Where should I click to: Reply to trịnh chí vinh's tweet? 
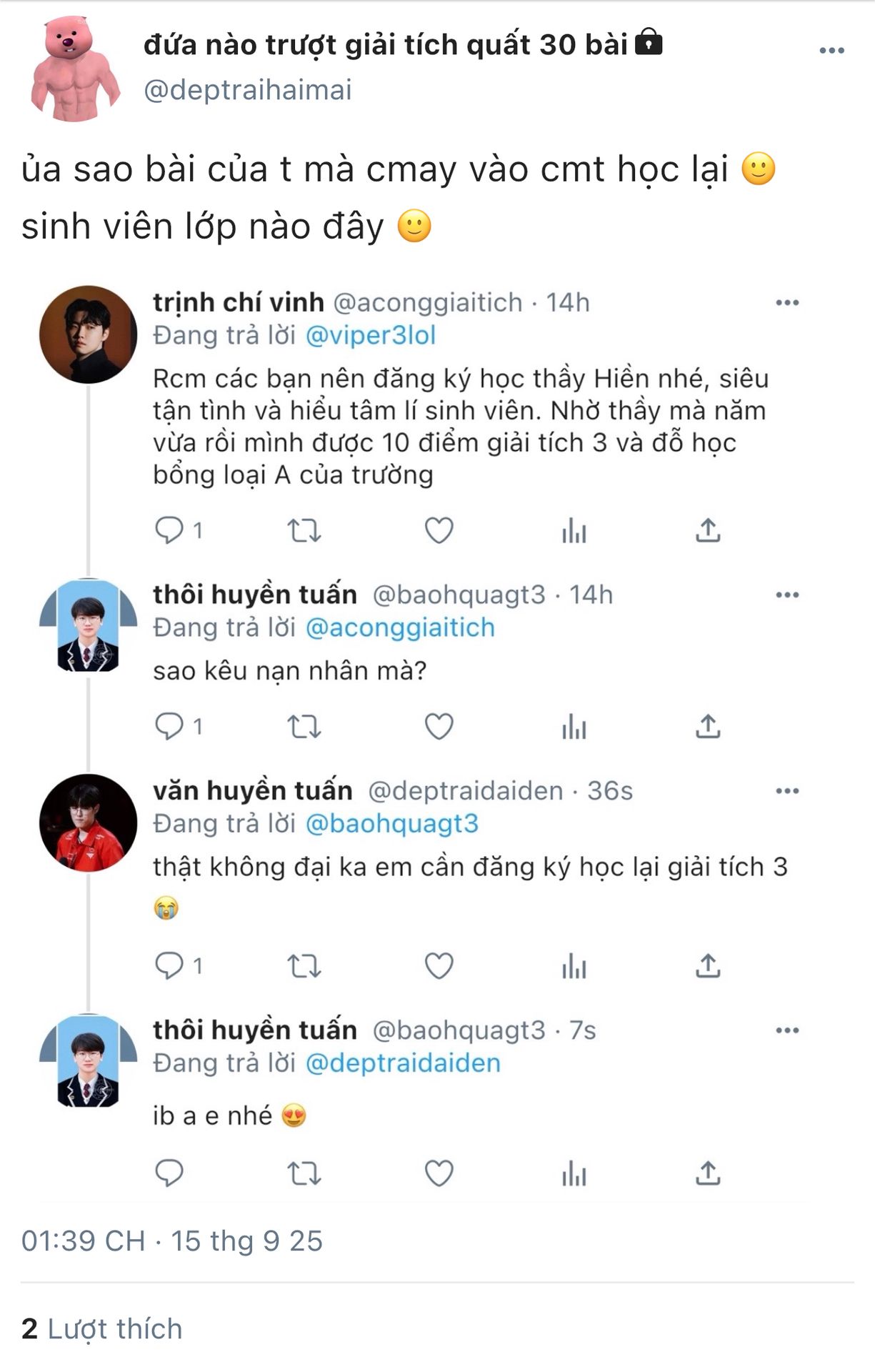(x=169, y=530)
